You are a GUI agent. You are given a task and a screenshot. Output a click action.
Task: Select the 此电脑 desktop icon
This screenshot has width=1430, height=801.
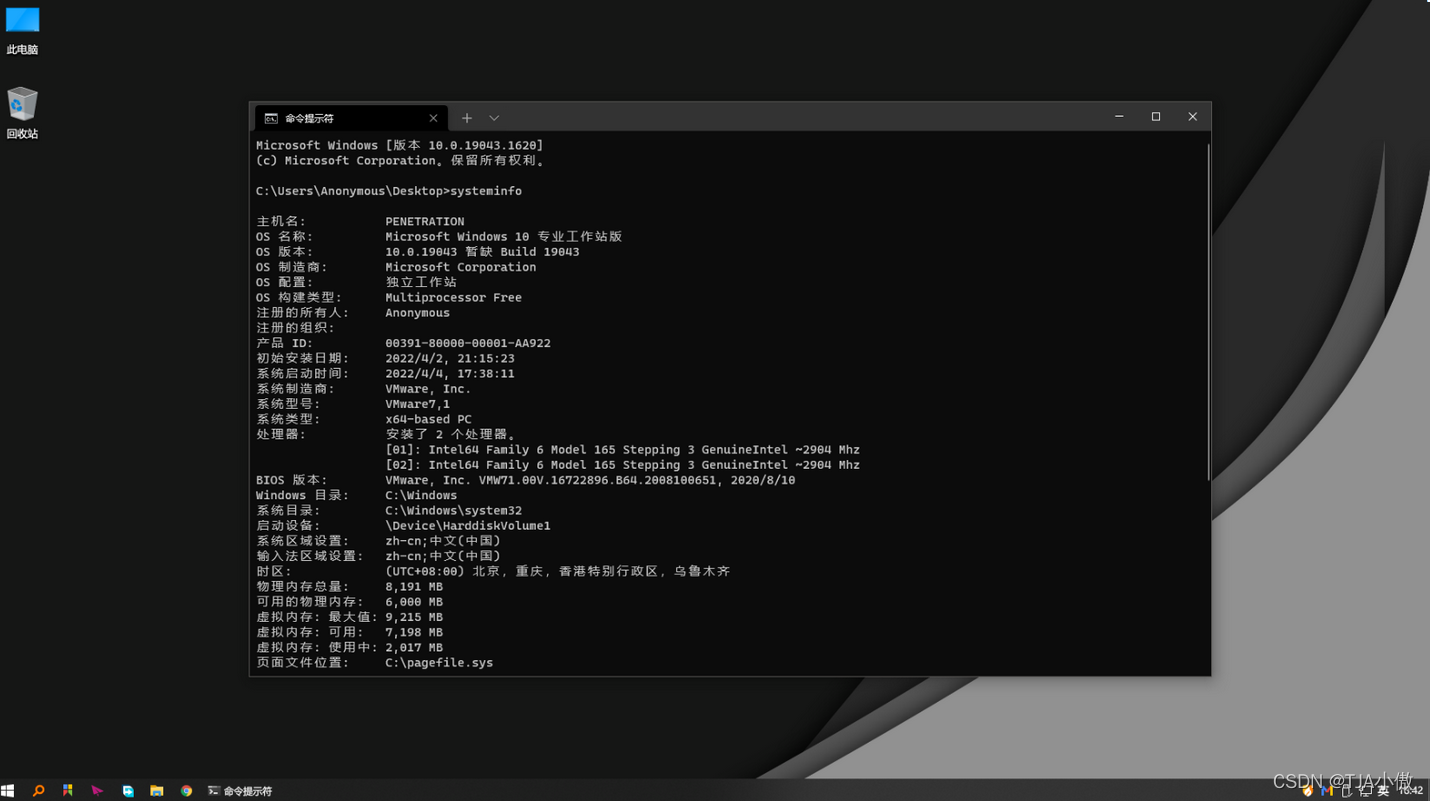22,31
